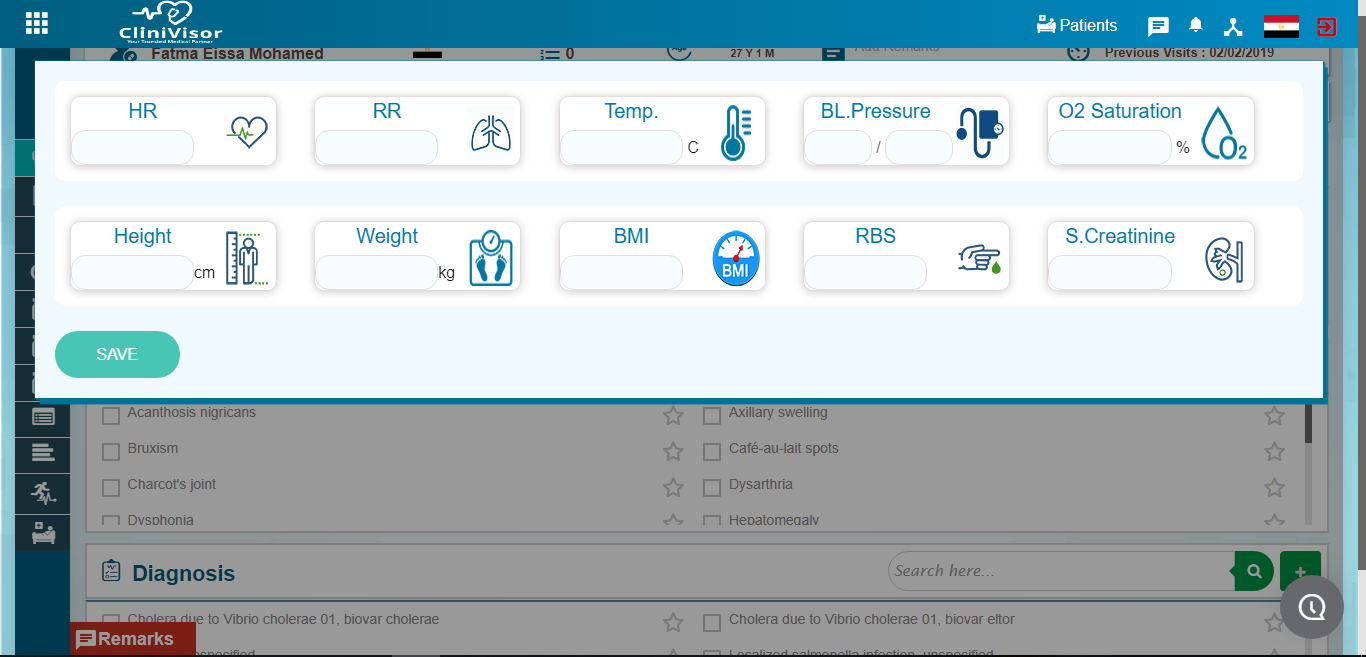Viewport: 1366px width, 657px height.
Task: Click the red logout icon
Action: 1327,26
